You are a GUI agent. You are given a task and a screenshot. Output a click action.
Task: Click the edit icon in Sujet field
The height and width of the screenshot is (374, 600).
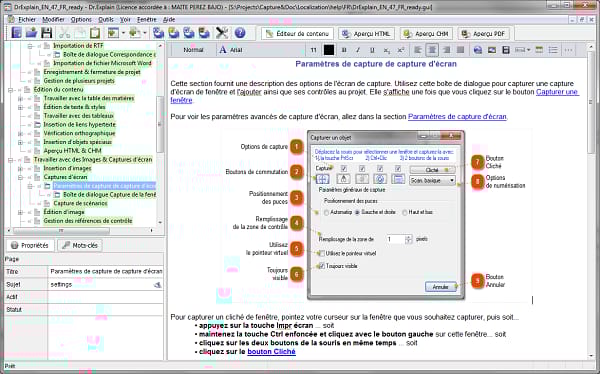click(x=157, y=284)
